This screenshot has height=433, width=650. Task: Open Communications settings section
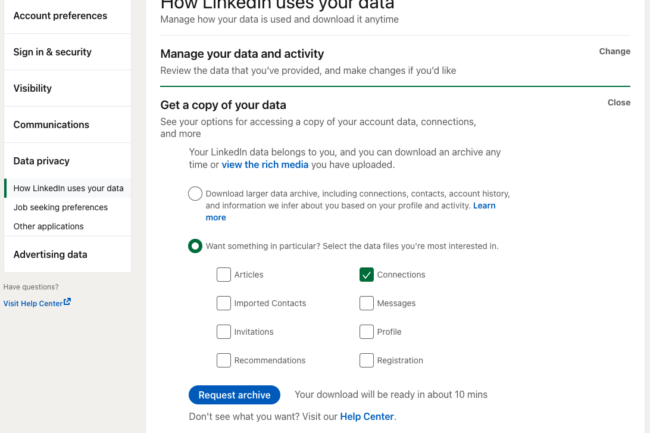point(67,125)
